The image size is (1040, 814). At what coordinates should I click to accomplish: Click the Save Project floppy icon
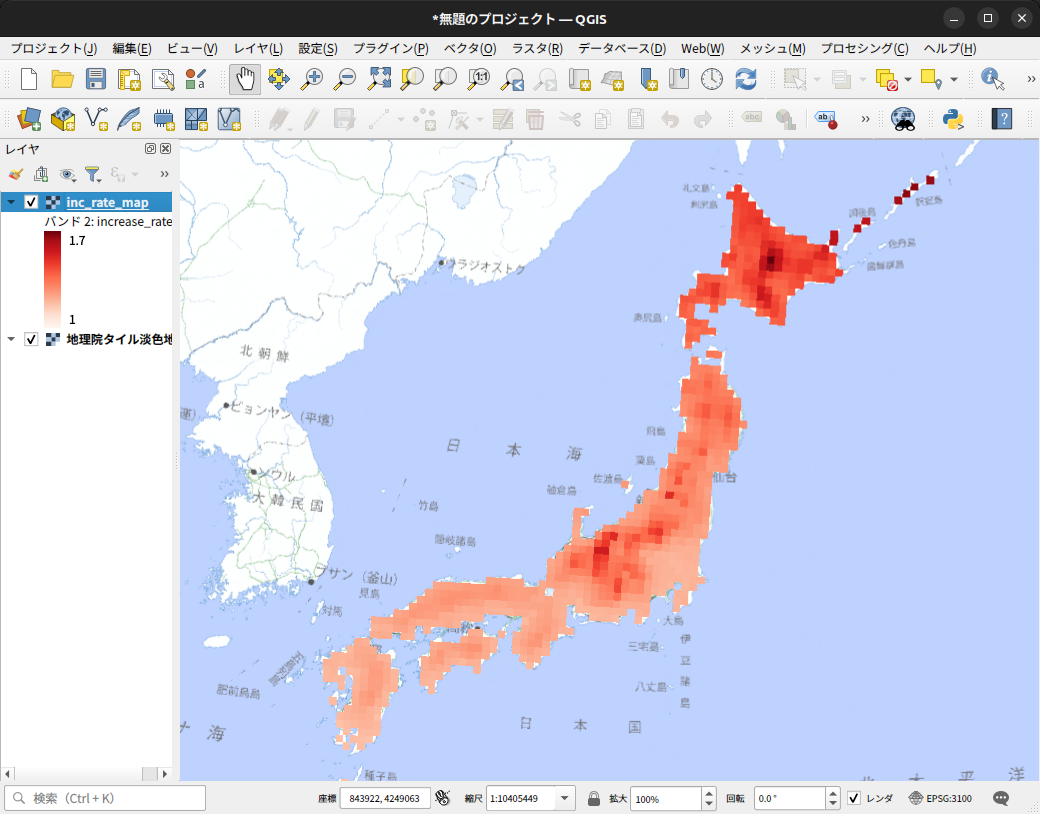tap(96, 80)
